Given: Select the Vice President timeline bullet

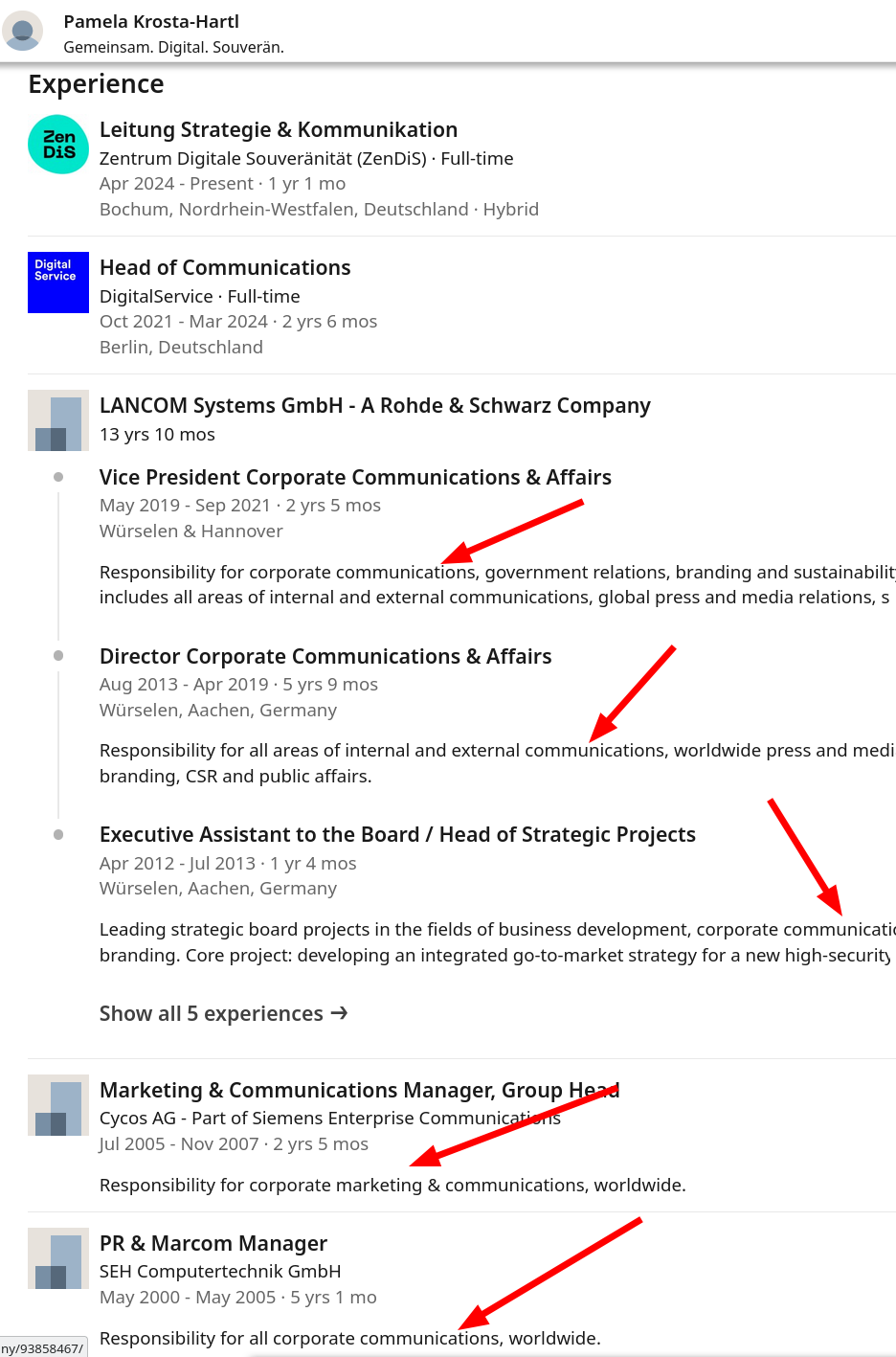Looking at the screenshot, I should pyautogui.click(x=58, y=477).
